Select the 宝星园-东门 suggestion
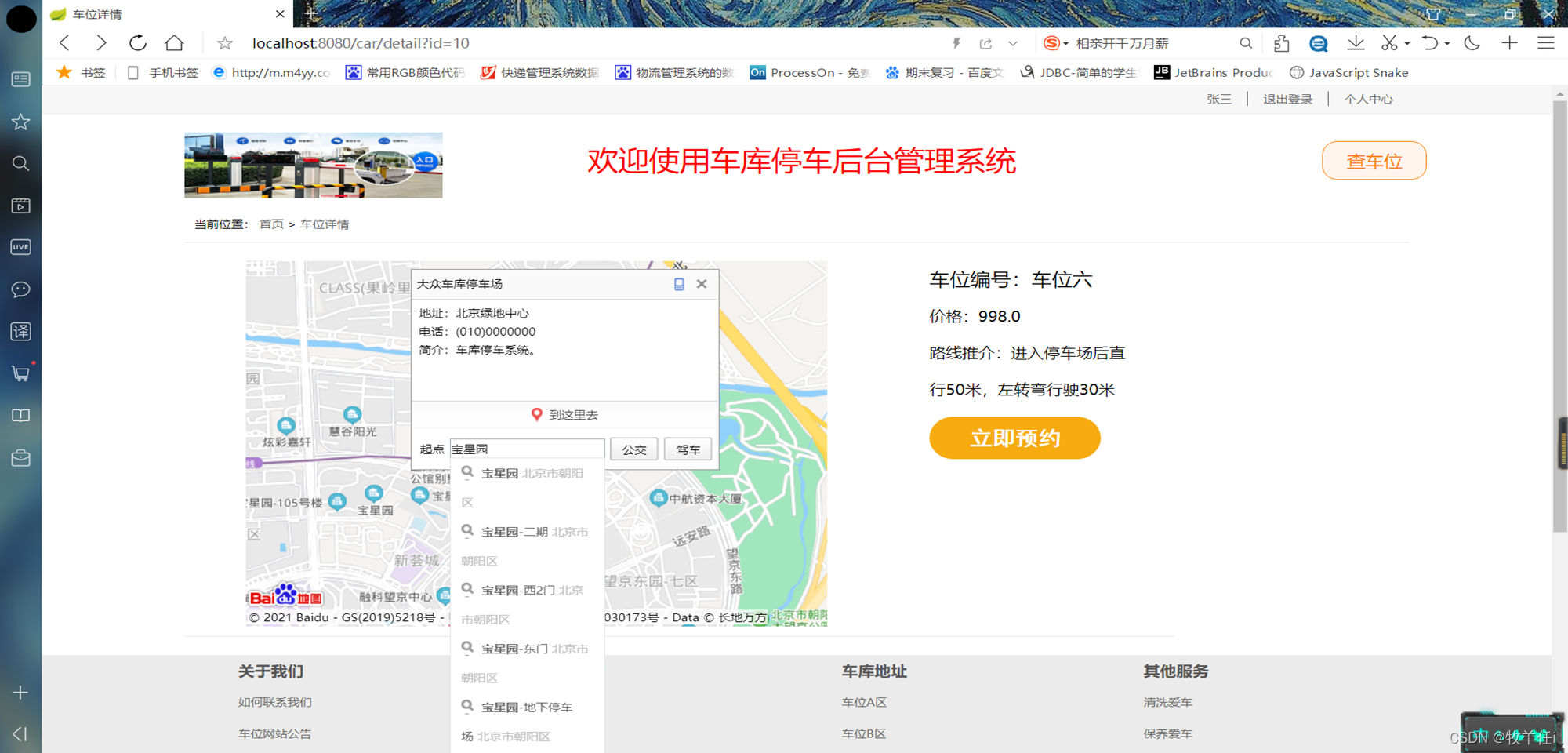The height and width of the screenshot is (753, 1568). click(527, 663)
